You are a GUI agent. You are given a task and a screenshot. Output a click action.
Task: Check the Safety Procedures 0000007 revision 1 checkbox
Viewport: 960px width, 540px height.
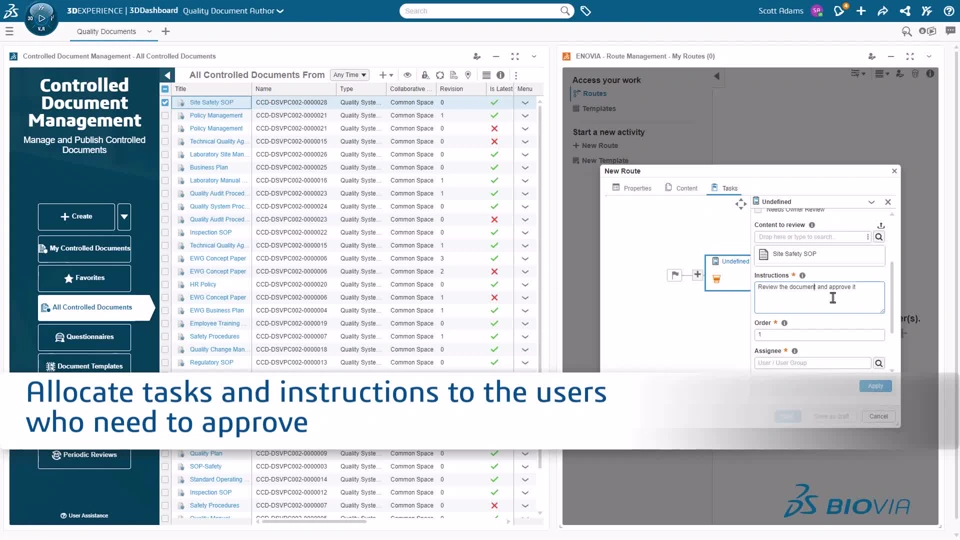point(165,337)
